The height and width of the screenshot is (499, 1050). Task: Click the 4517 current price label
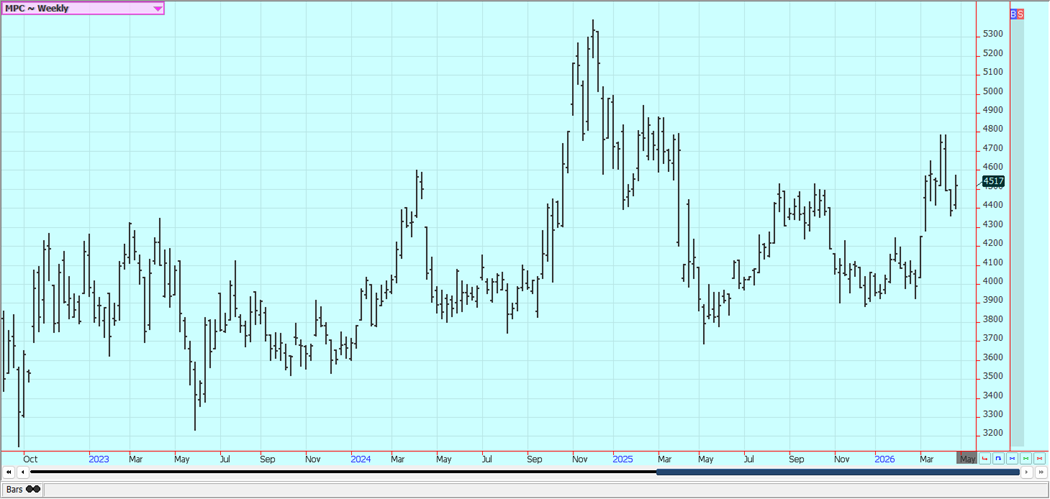993,181
